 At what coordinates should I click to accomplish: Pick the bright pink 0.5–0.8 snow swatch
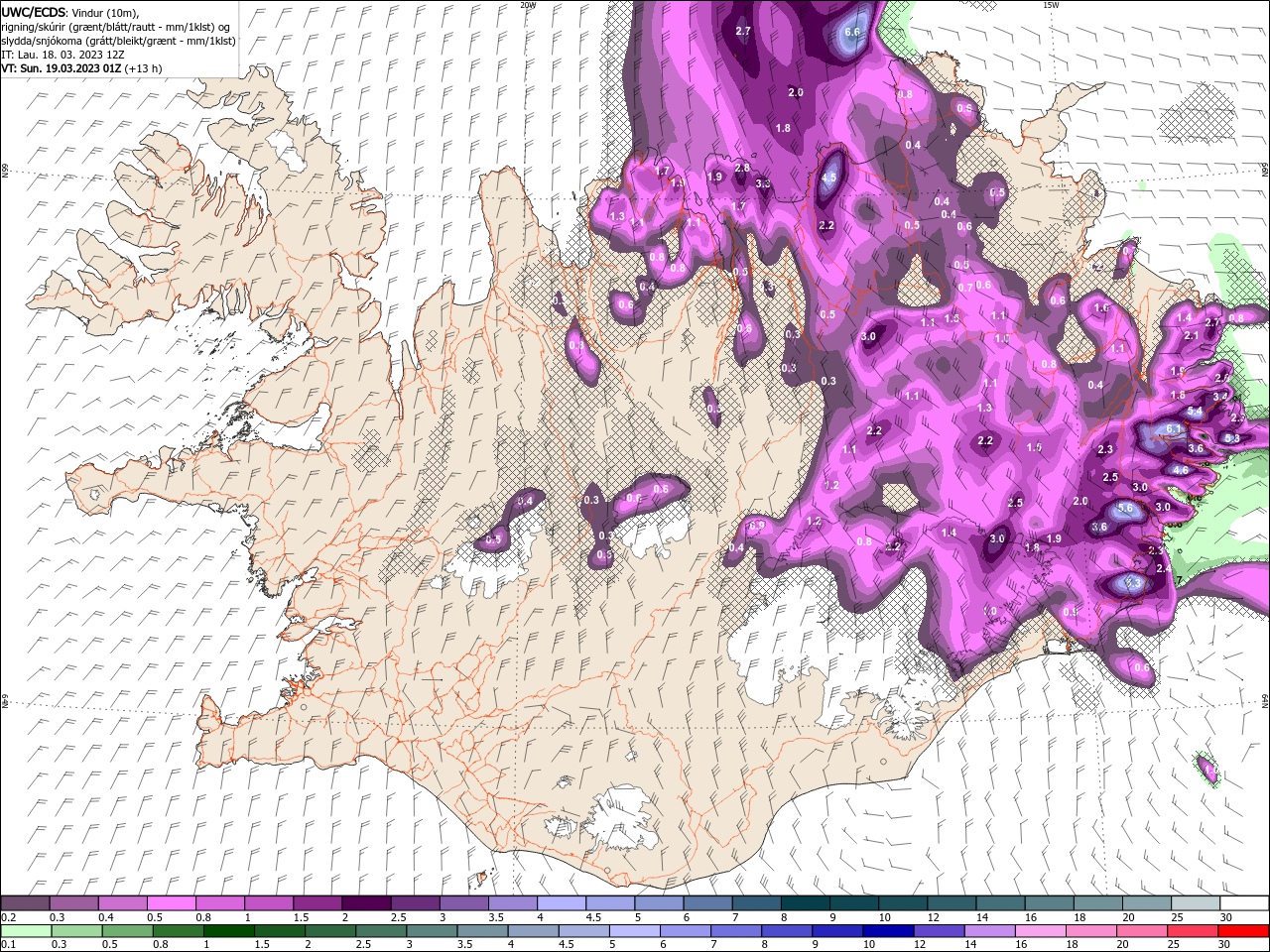tap(171, 903)
